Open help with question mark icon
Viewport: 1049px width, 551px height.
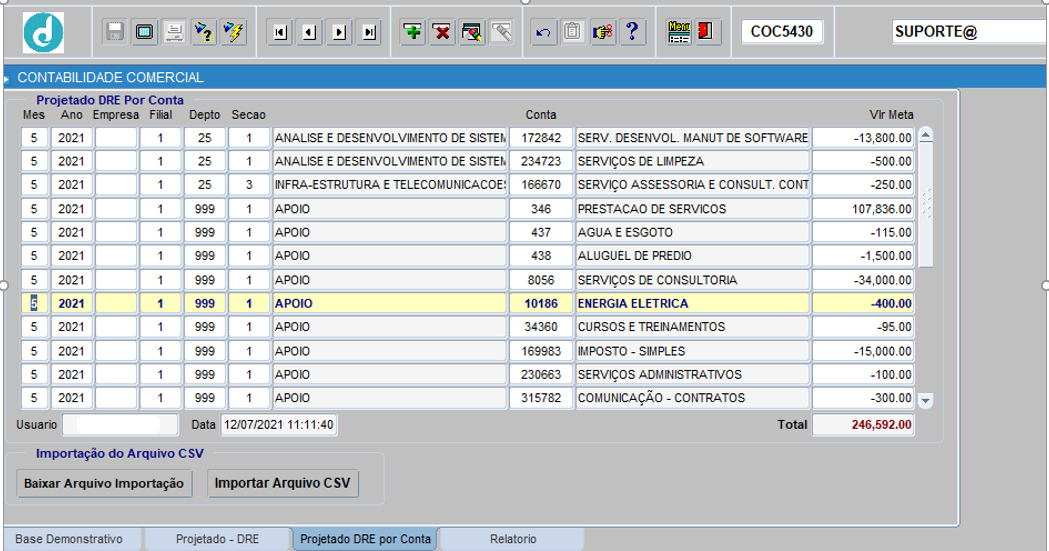point(632,31)
